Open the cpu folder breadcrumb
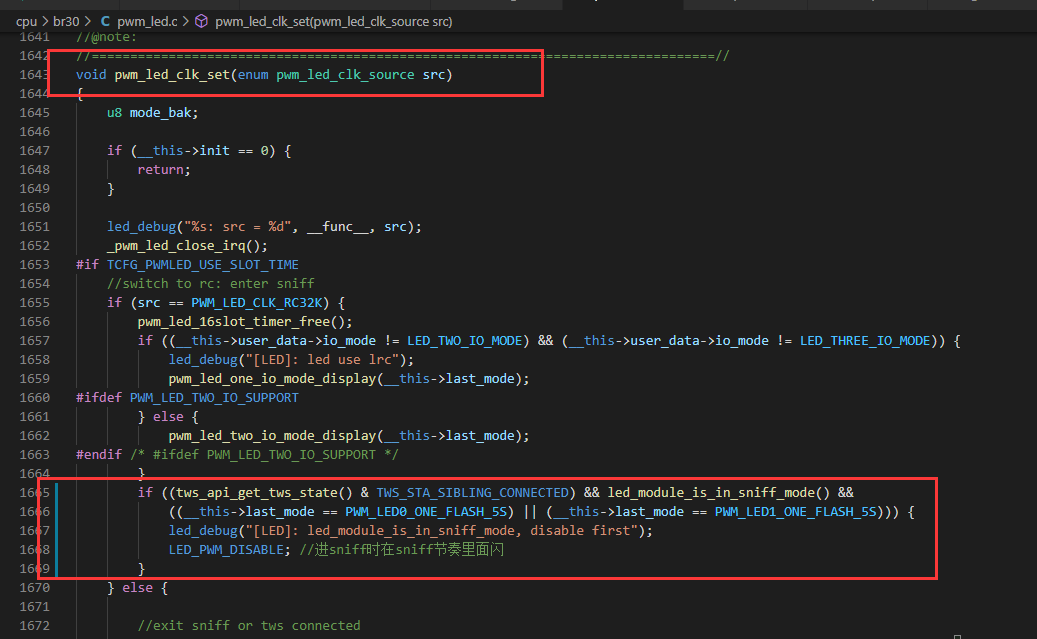Viewport: 1037px width, 639px height. pos(26,21)
